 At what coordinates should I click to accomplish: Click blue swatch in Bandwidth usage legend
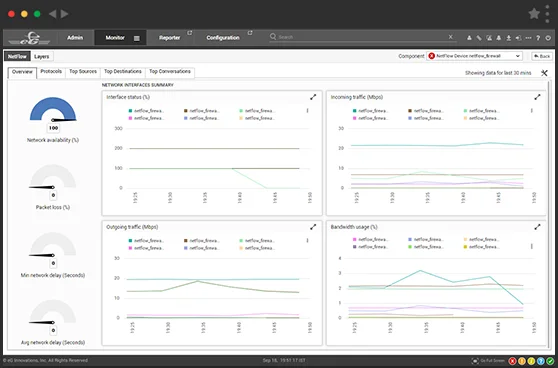(x=410, y=240)
